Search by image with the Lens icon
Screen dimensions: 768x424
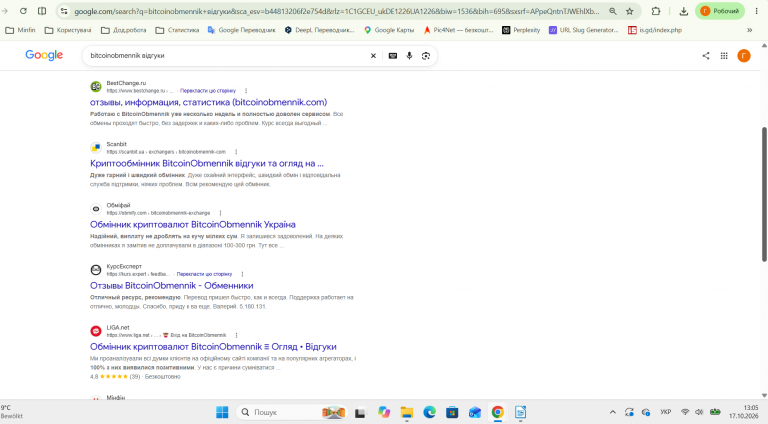click(426, 56)
